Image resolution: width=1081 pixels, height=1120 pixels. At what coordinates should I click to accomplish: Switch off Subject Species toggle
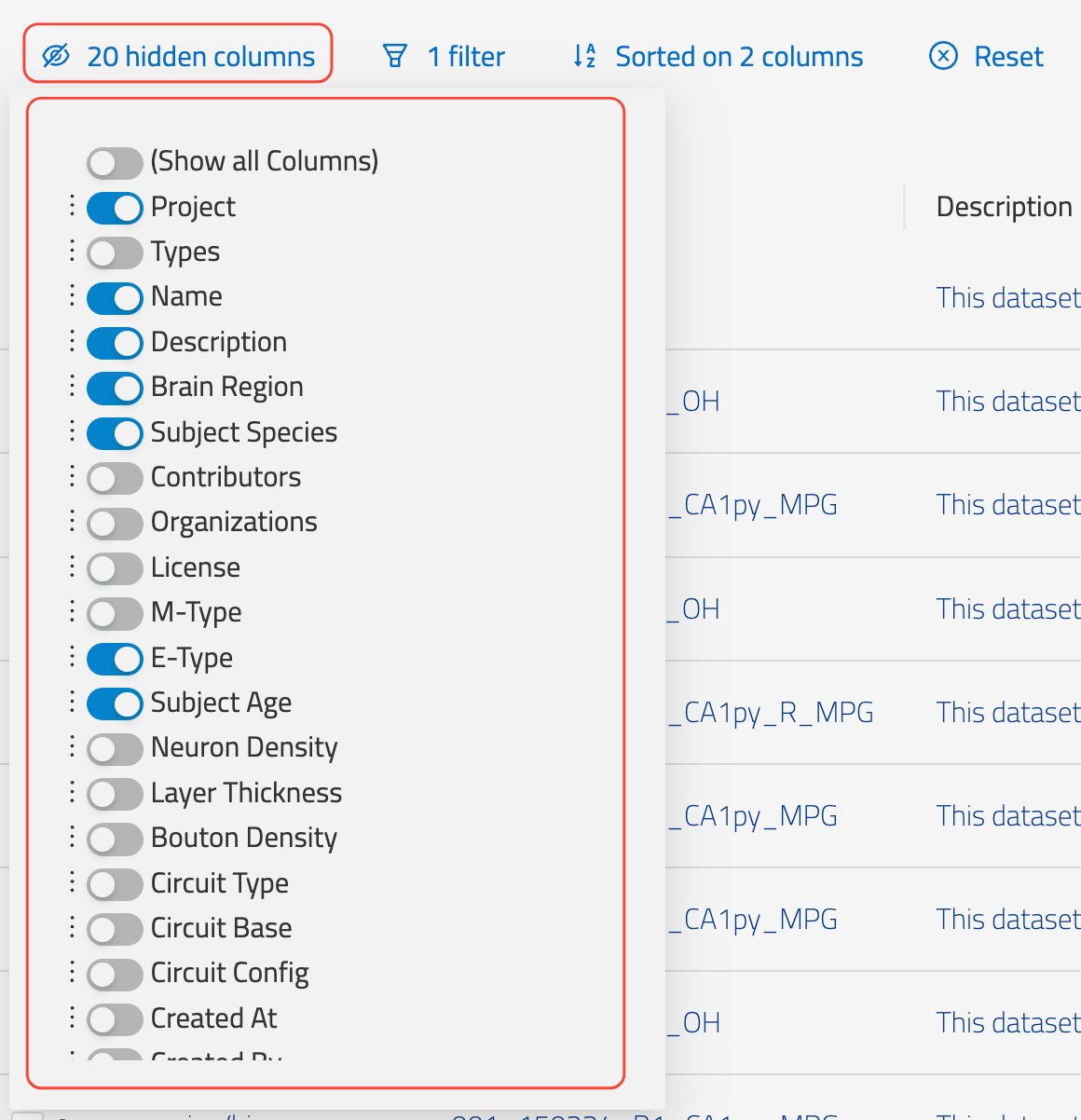tap(115, 433)
